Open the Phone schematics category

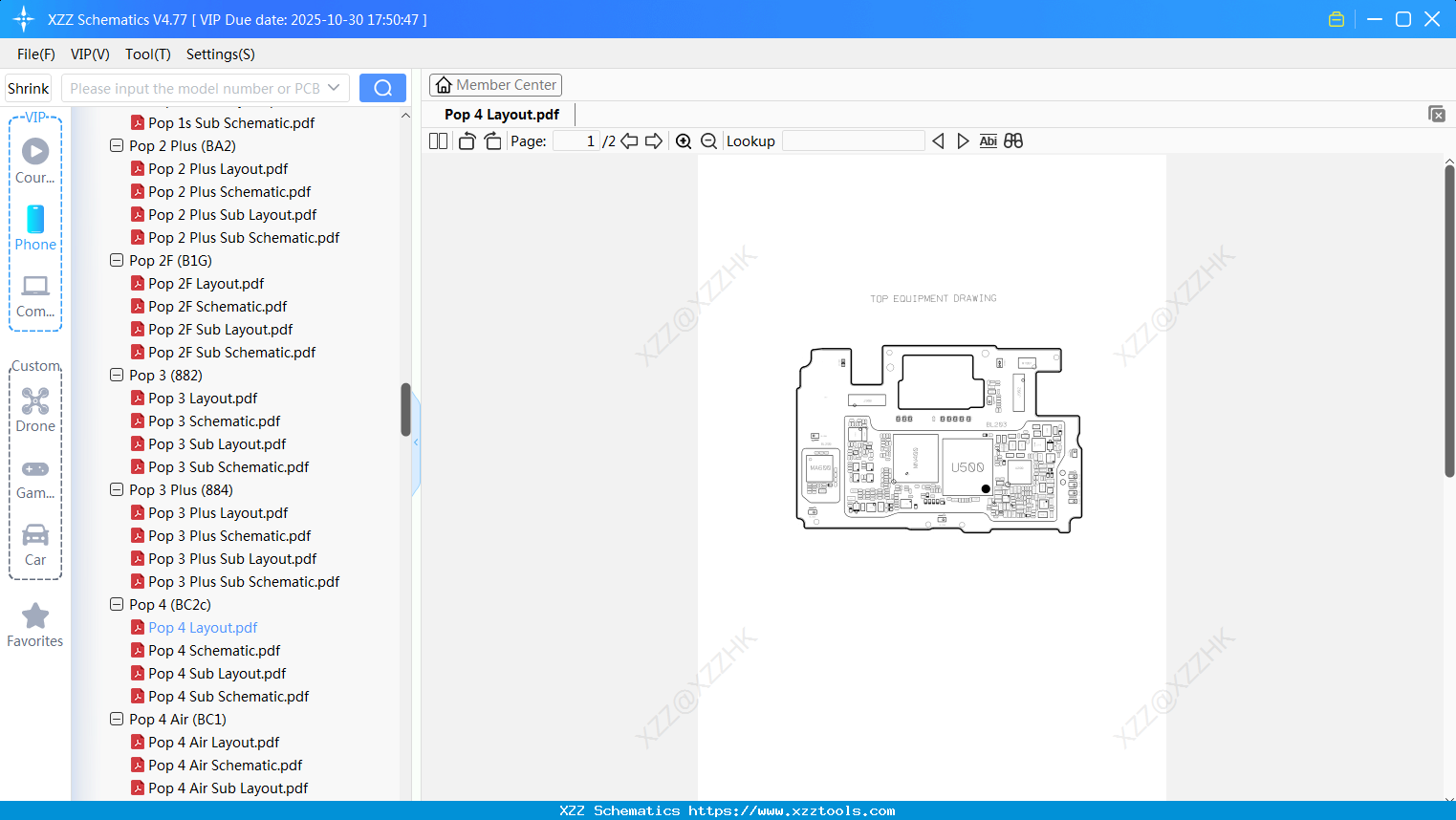click(x=34, y=229)
